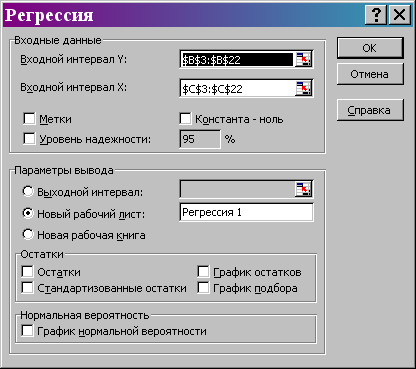Click the Регрессия 1 sheet name field
The width and height of the screenshot is (416, 369).
pyautogui.click(x=246, y=212)
